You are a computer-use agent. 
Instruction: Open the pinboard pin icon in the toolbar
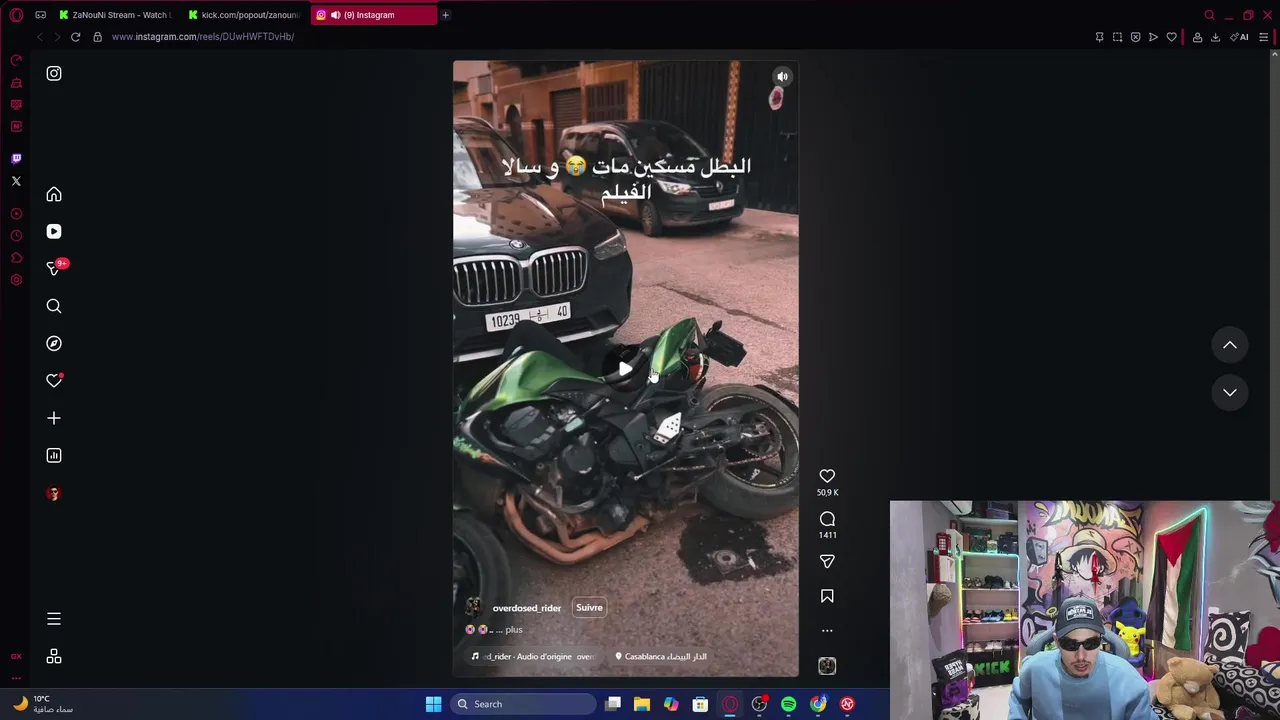point(1099,37)
